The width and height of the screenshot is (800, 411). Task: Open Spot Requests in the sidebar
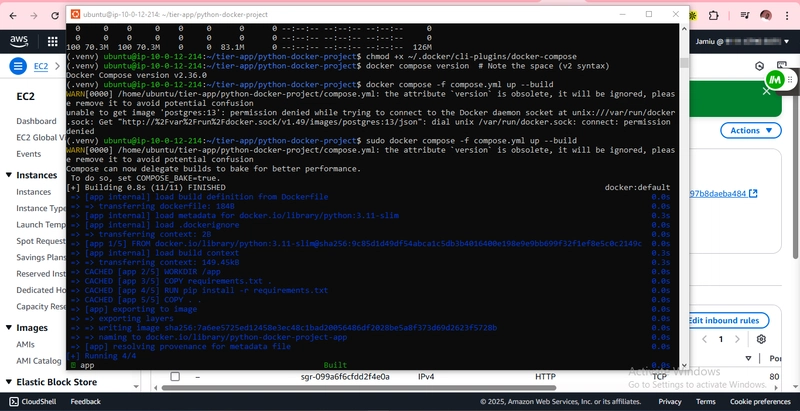[41, 241]
